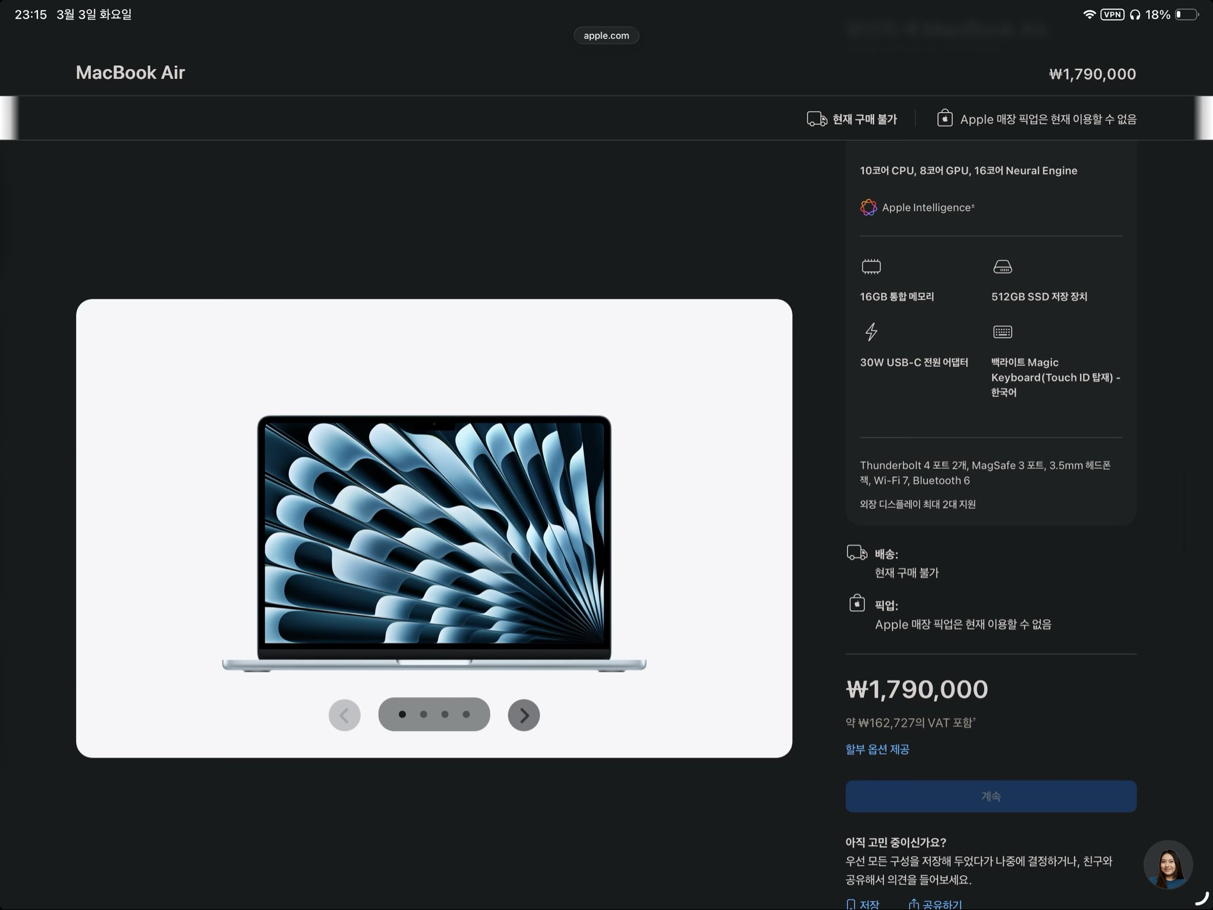Click the delivery truck icon in top bar
The width and height of the screenshot is (1213, 910).
[x=817, y=119]
